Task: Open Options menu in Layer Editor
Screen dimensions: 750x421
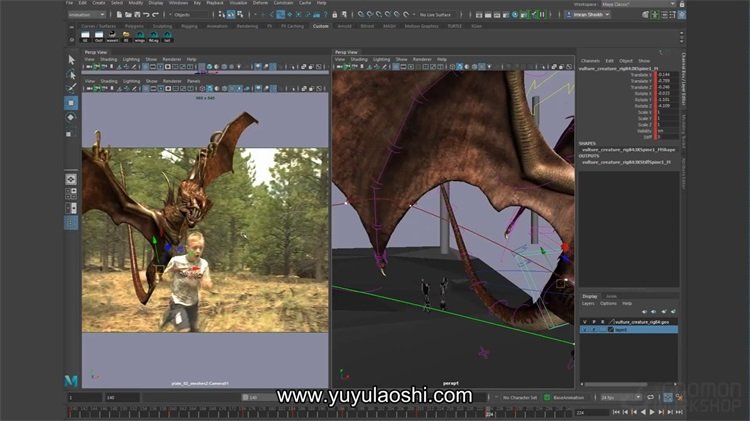Action: pos(608,303)
